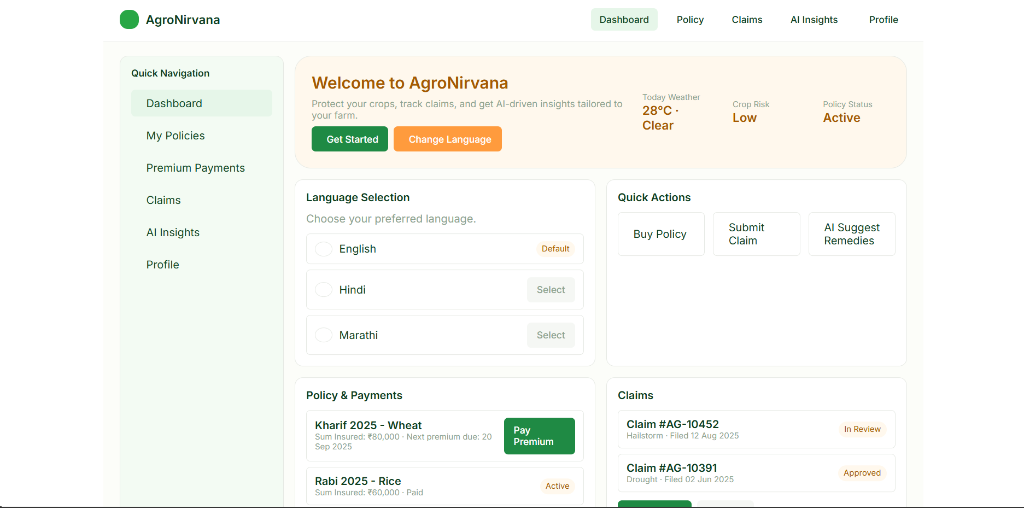Viewport: 1024px width, 508px height.
Task: Go to Claims in the top navigation
Action: [x=746, y=20]
